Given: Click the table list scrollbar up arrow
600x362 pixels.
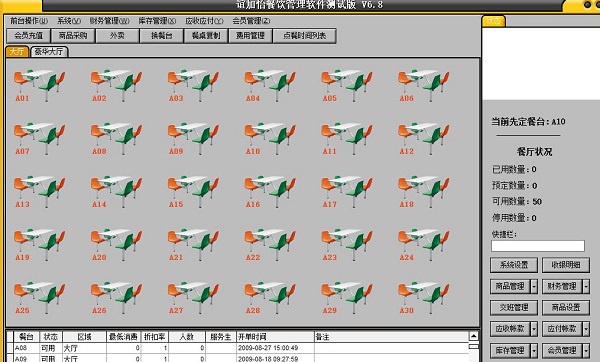Looking at the screenshot, I should point(474,336).
